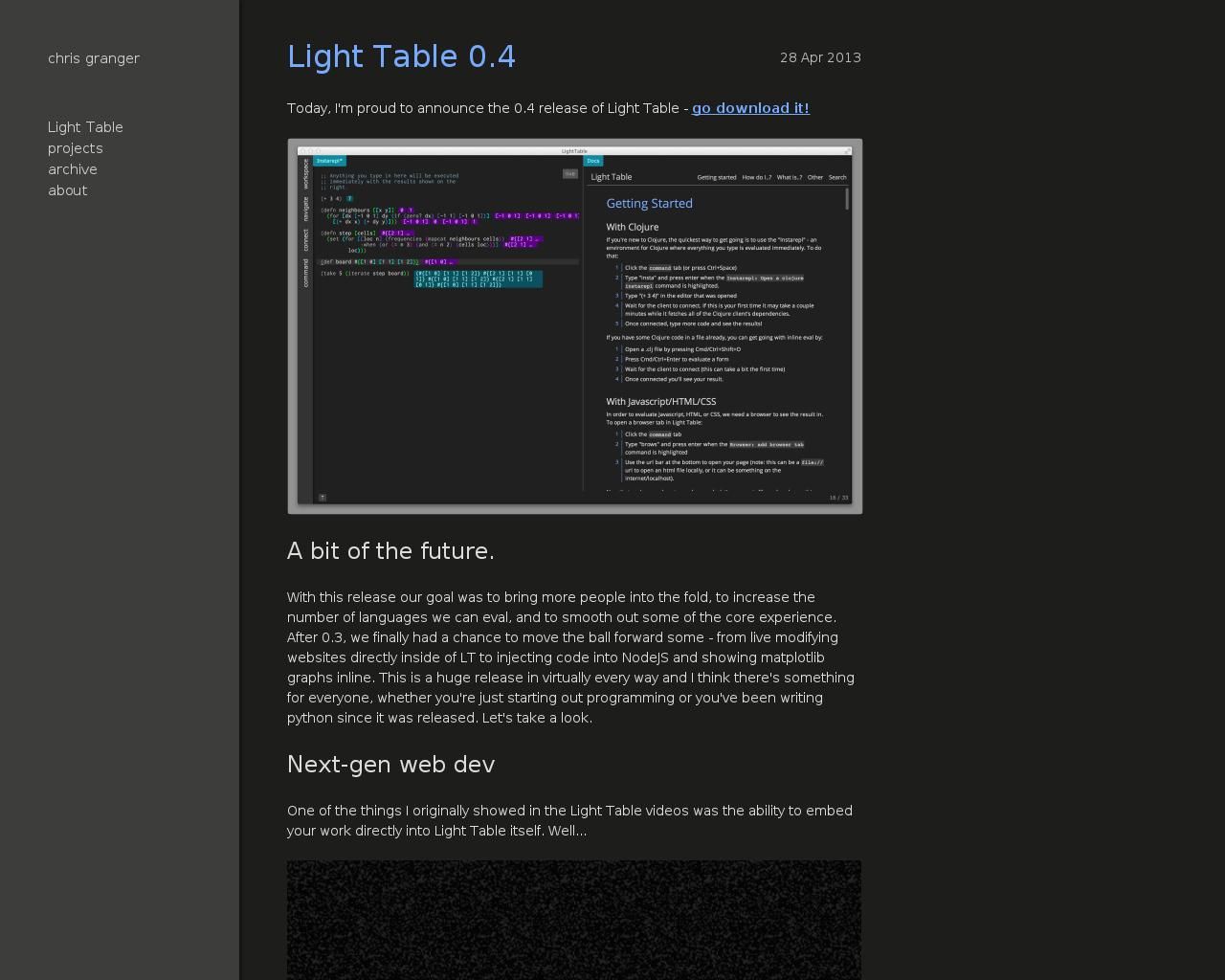Select the post date "28 Apr 2013"
Viewport: 1225px width, 980px height.
(x=820, y=57)
